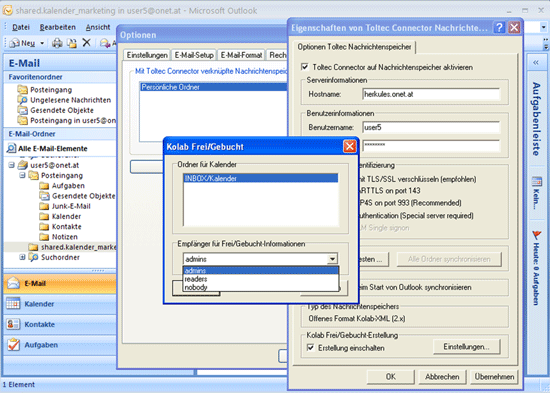Choose readers in dropdown list
This screenshot has width=550, height=393.
pos(261,279)
